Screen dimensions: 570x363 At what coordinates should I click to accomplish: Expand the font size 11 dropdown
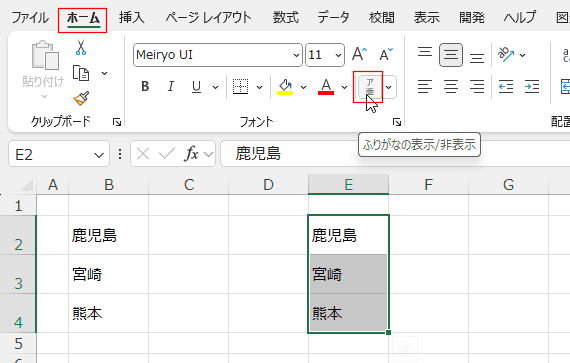click(x=338, y=55)
